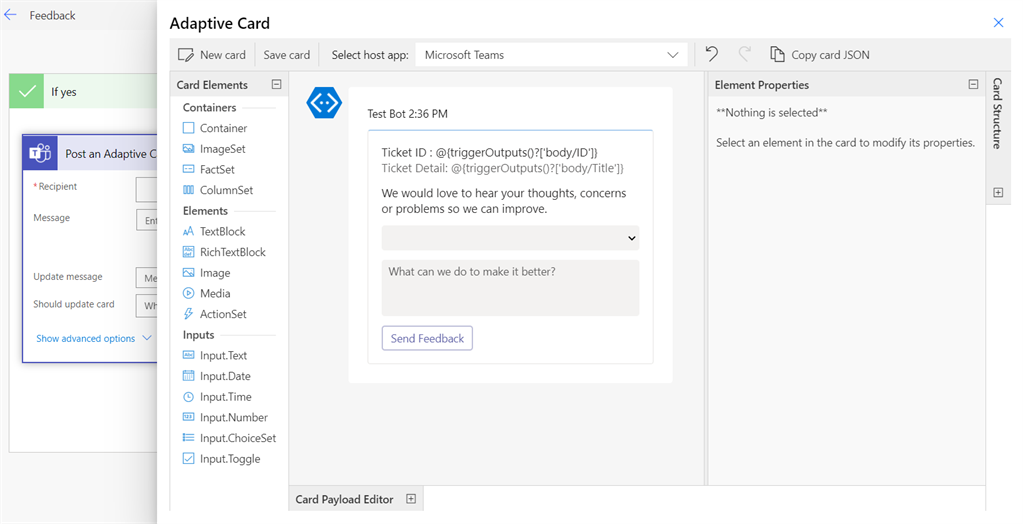
Task: Click Save card in the toolbar
Action: [287, 55]
